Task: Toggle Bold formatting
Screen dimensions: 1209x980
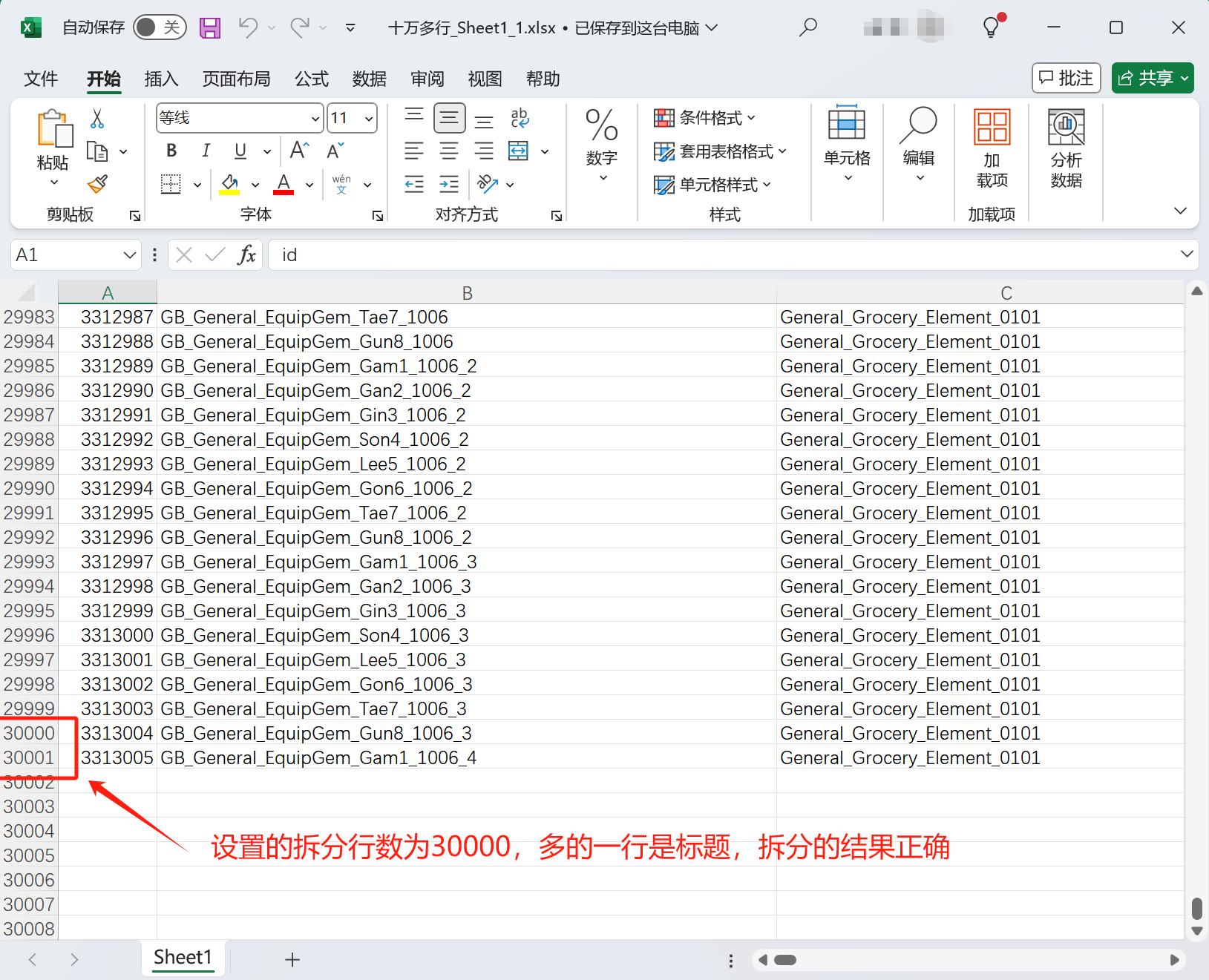Action: point(171,151)
